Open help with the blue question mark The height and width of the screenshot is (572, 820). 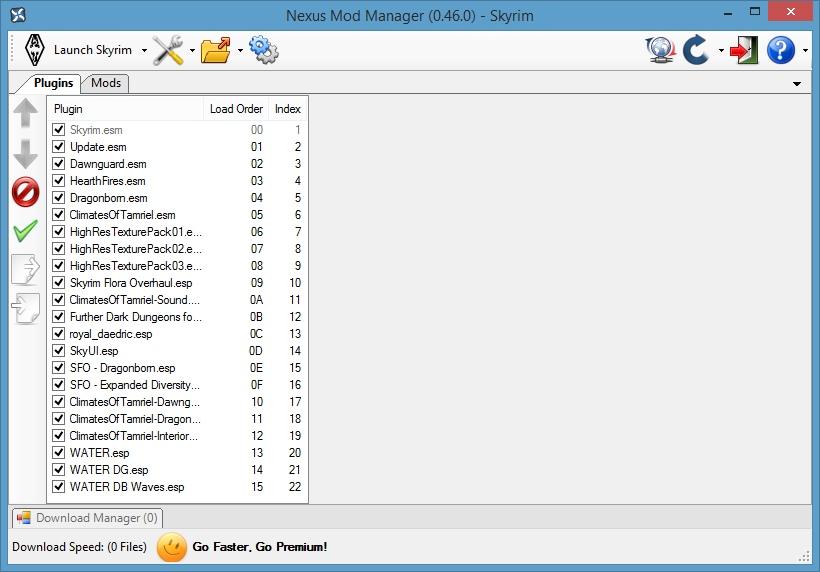[x=781, y=50]
